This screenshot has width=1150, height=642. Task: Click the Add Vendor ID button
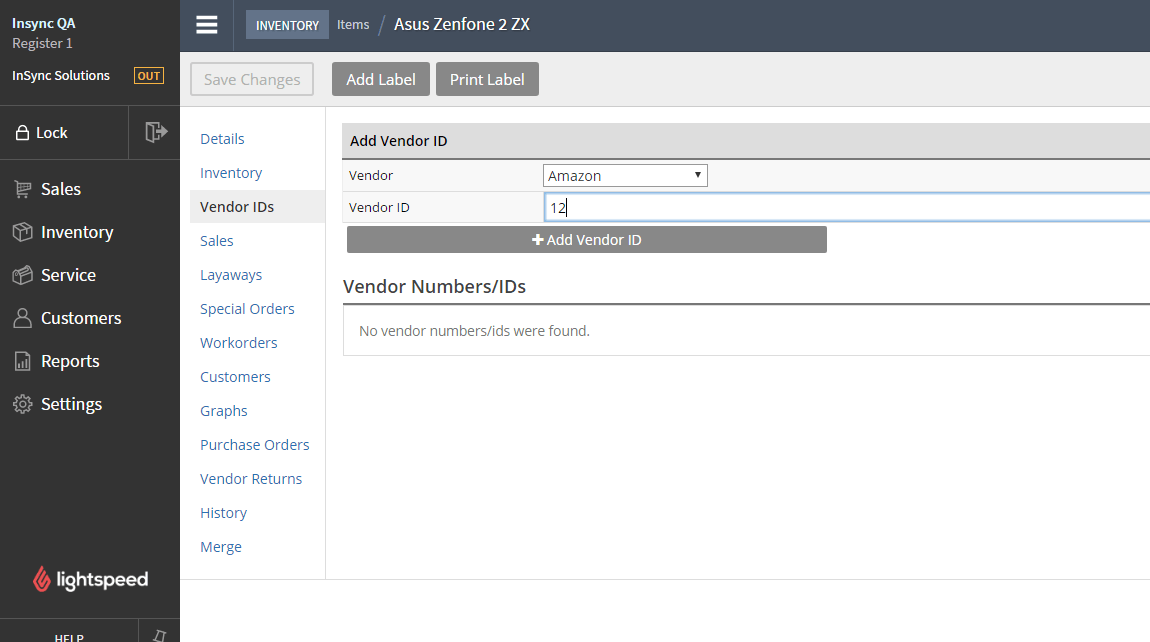587,240
